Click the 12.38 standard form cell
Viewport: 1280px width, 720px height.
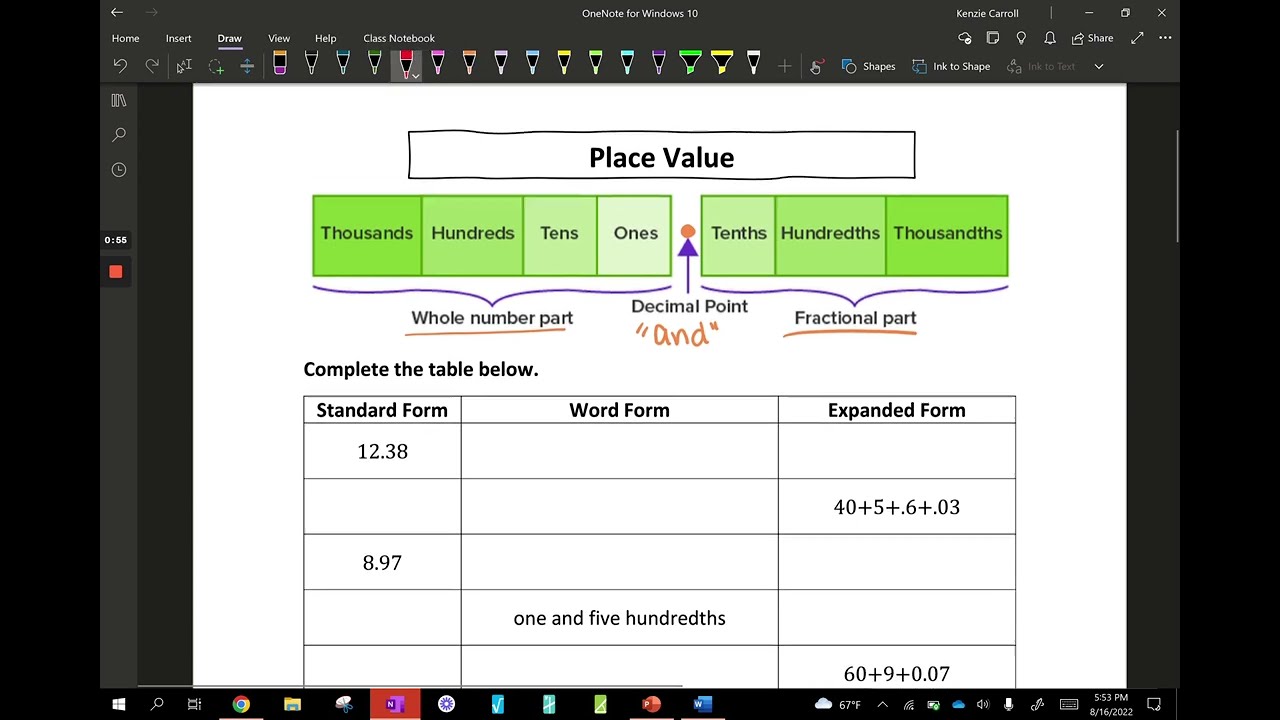(383, 451)
